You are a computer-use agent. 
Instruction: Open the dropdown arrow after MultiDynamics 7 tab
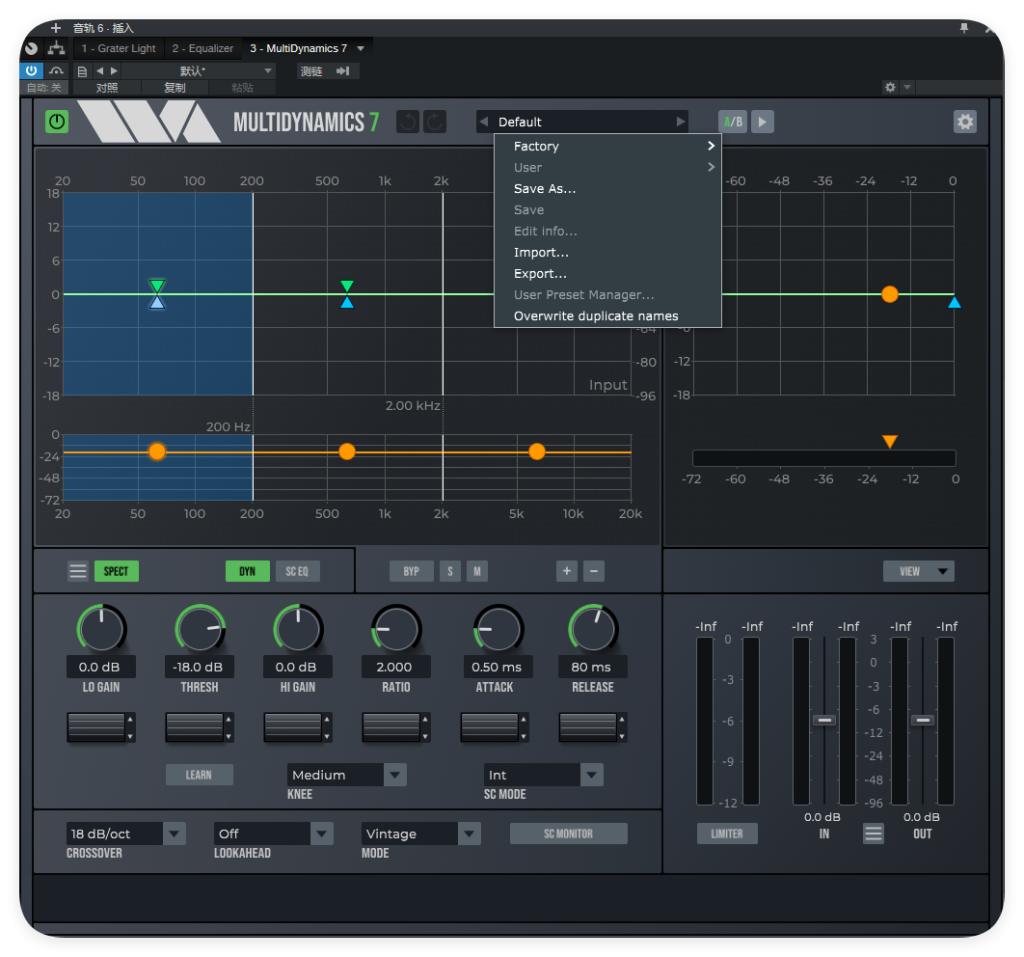coord(360,48)
